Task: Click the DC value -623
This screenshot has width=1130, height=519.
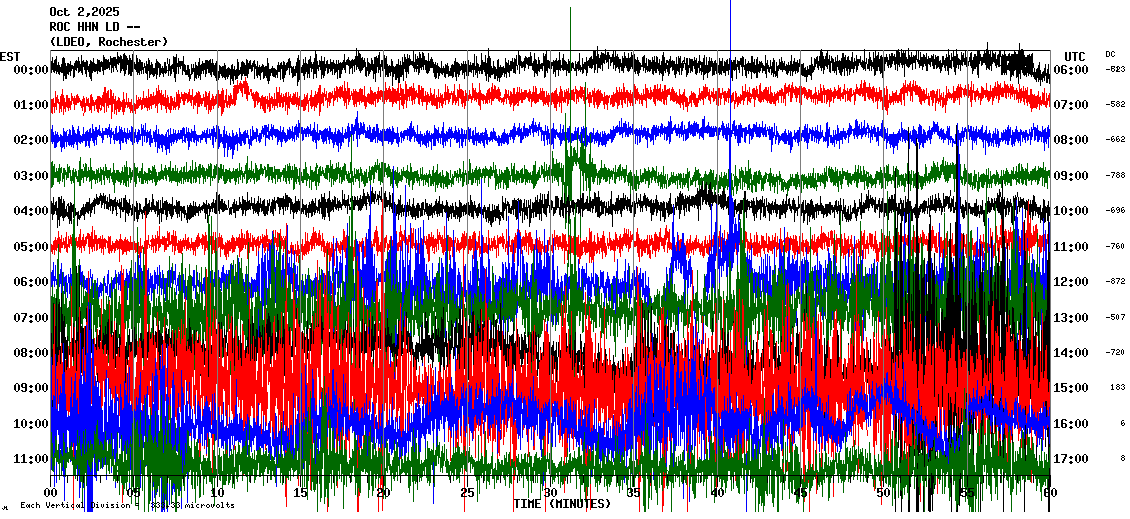Action: pos(1116,70)
